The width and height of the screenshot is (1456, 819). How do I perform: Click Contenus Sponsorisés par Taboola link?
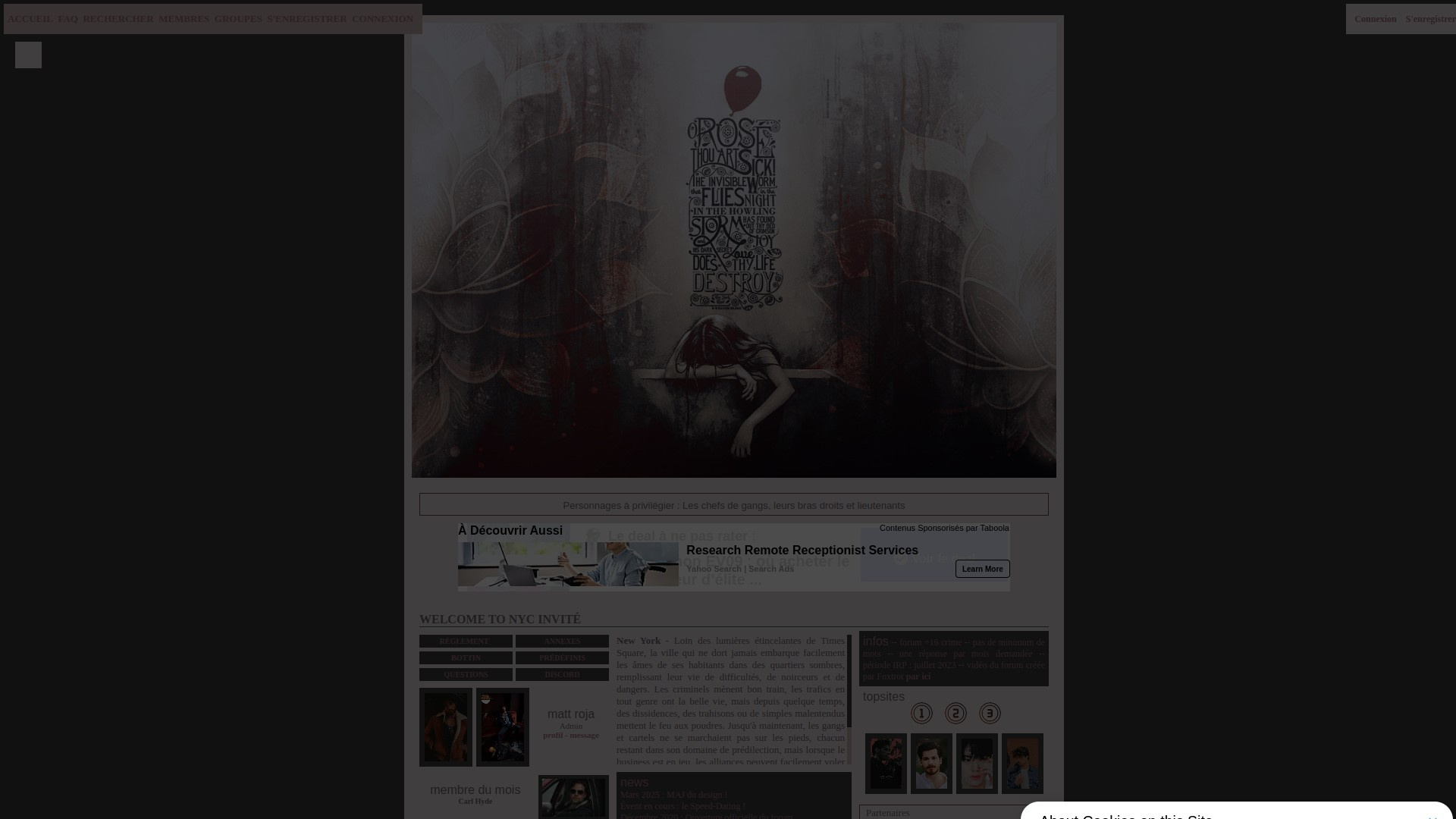pyautogui.click(x=944, y=528)
